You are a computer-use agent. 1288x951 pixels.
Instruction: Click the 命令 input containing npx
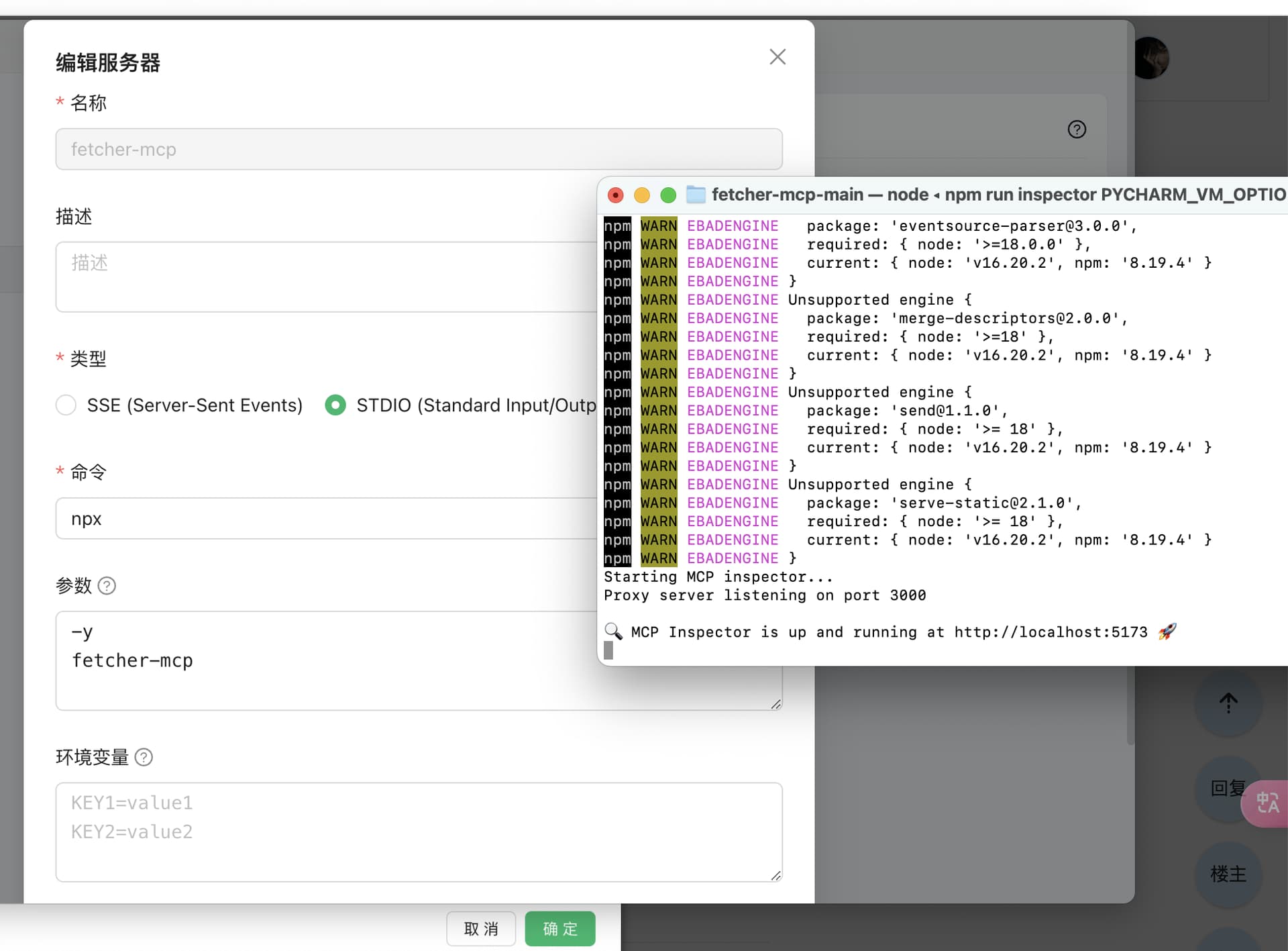click(x=327, y=519)
